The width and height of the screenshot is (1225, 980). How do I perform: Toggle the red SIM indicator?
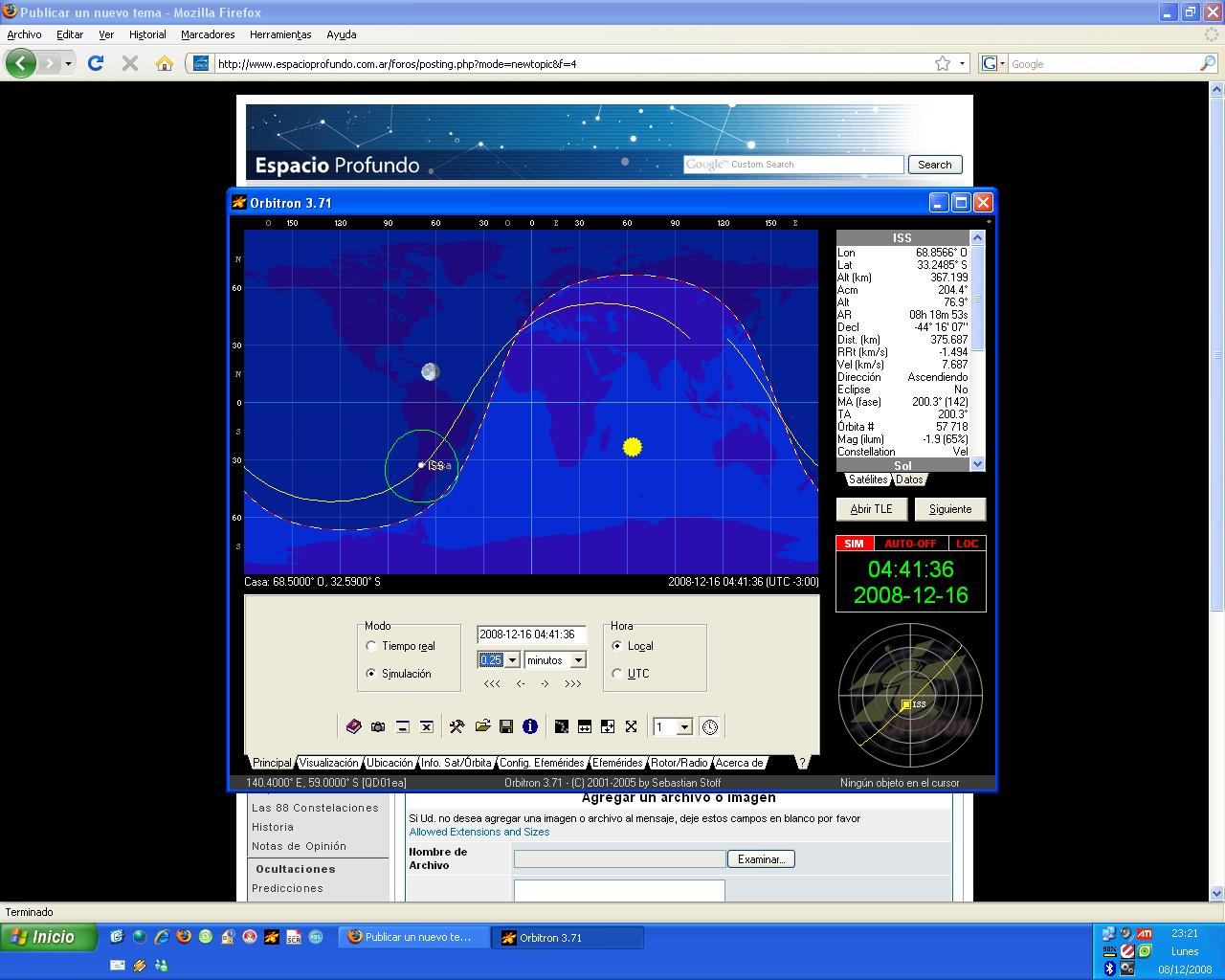[x=854, y=544]
